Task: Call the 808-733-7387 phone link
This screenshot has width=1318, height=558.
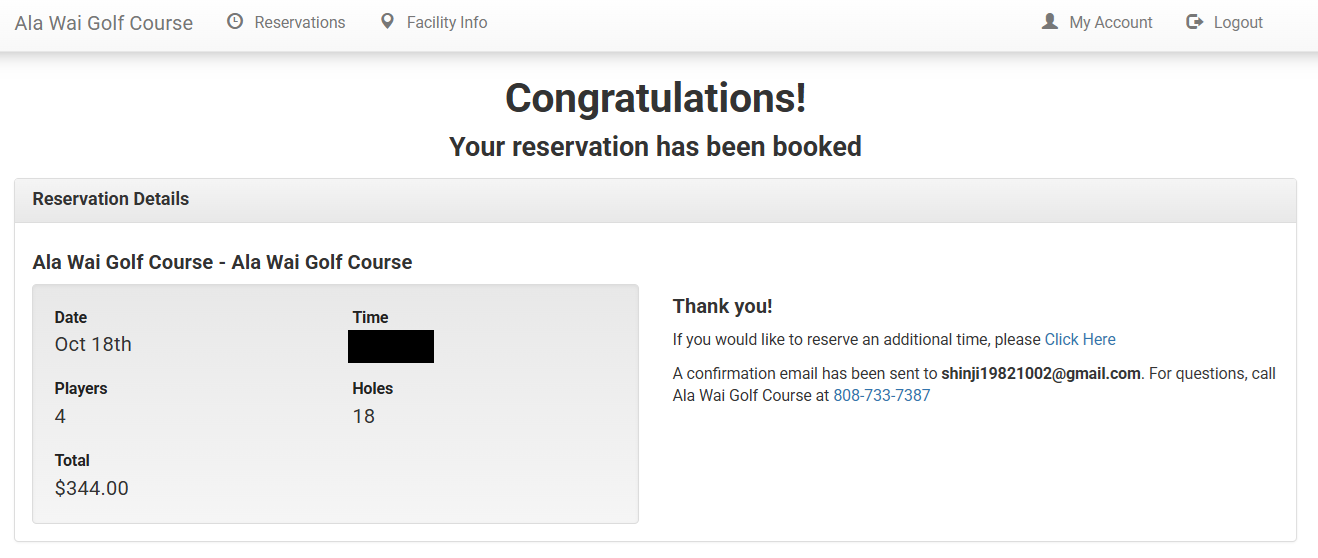Action: (881, 395)
